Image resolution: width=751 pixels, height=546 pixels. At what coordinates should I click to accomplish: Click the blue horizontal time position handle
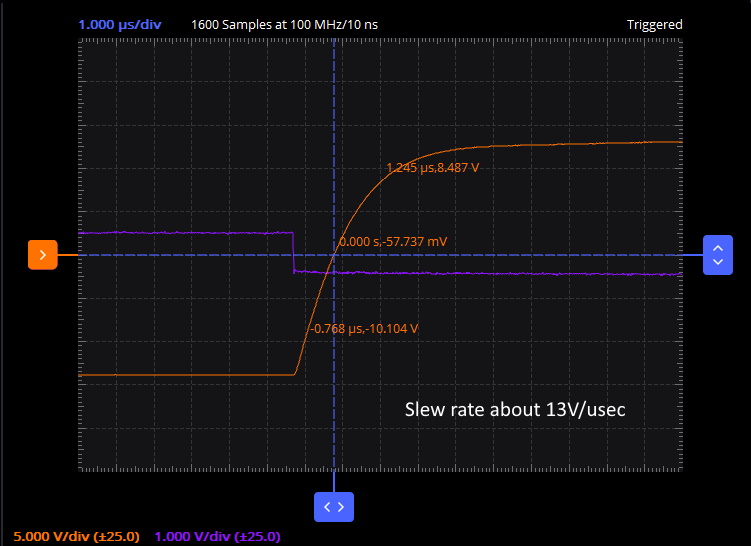click(334, 507)
